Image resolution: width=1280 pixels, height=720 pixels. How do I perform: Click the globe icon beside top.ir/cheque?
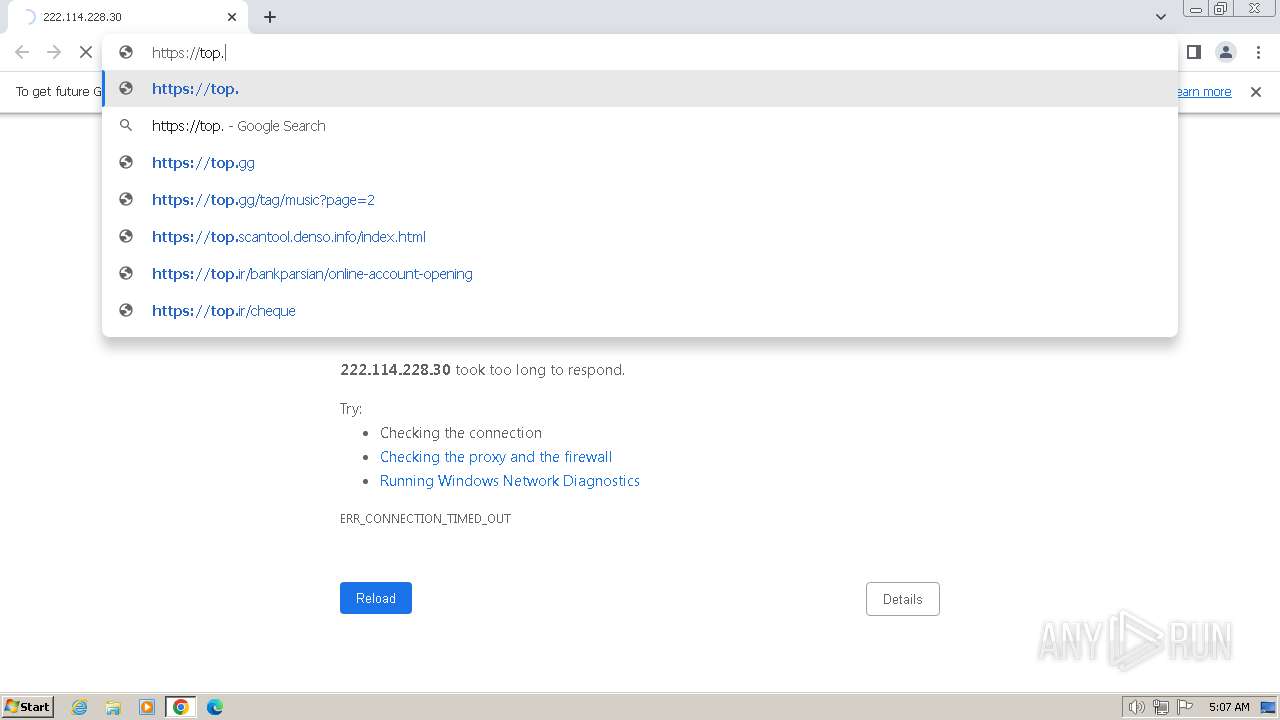[126, 311]
